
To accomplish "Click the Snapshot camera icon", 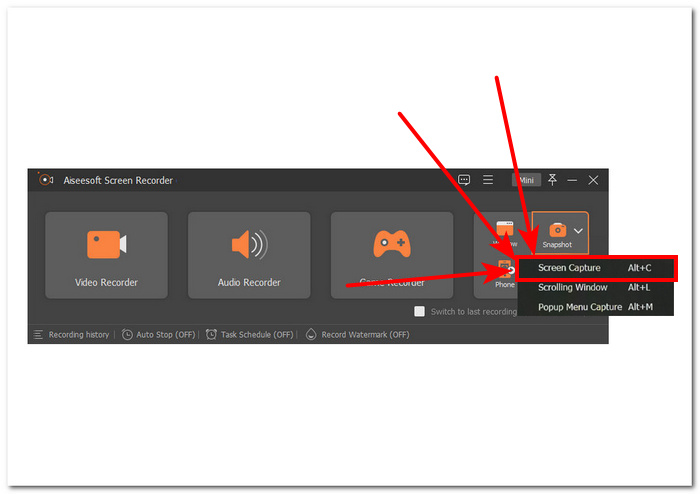I will (x=557, y=230).
